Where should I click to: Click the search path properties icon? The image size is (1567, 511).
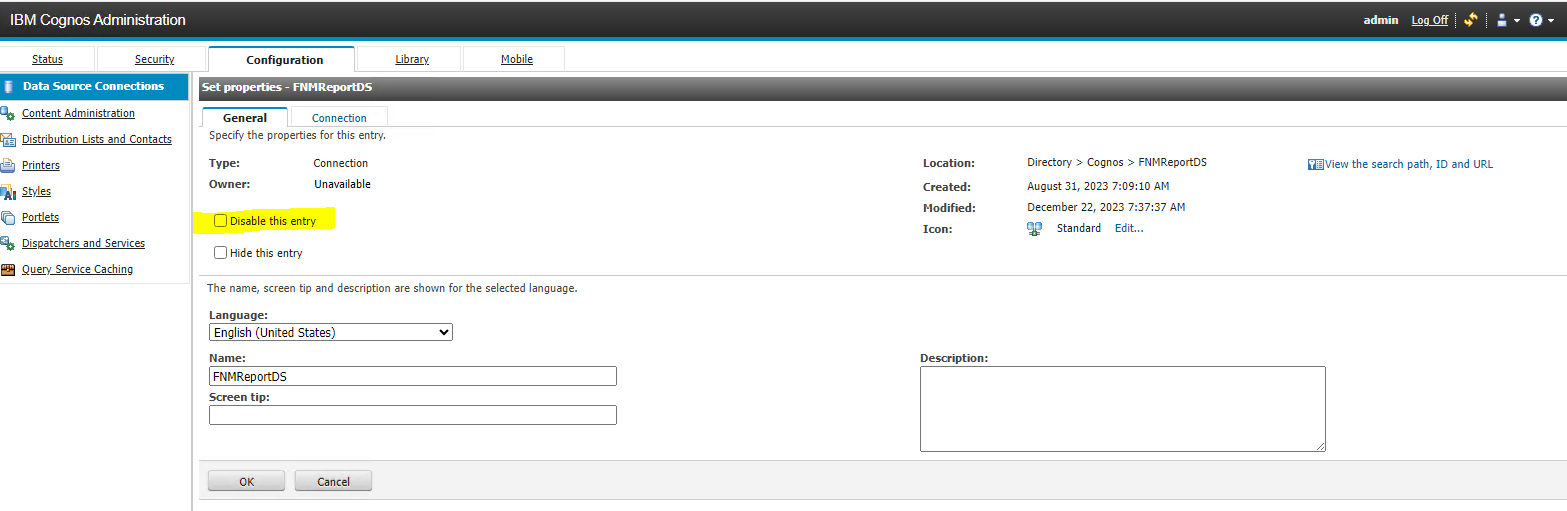(1316, 165)
